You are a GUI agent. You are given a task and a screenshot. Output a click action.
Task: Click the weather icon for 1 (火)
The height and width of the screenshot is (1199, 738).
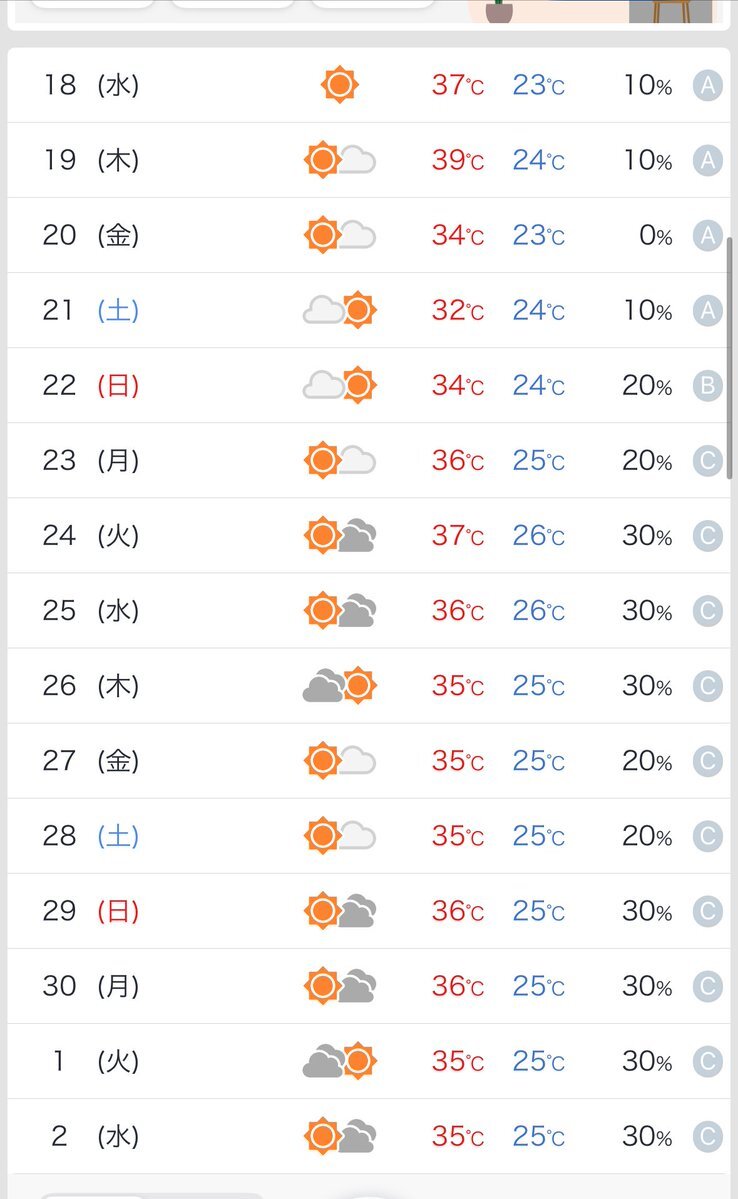[x=340, y=1061]
